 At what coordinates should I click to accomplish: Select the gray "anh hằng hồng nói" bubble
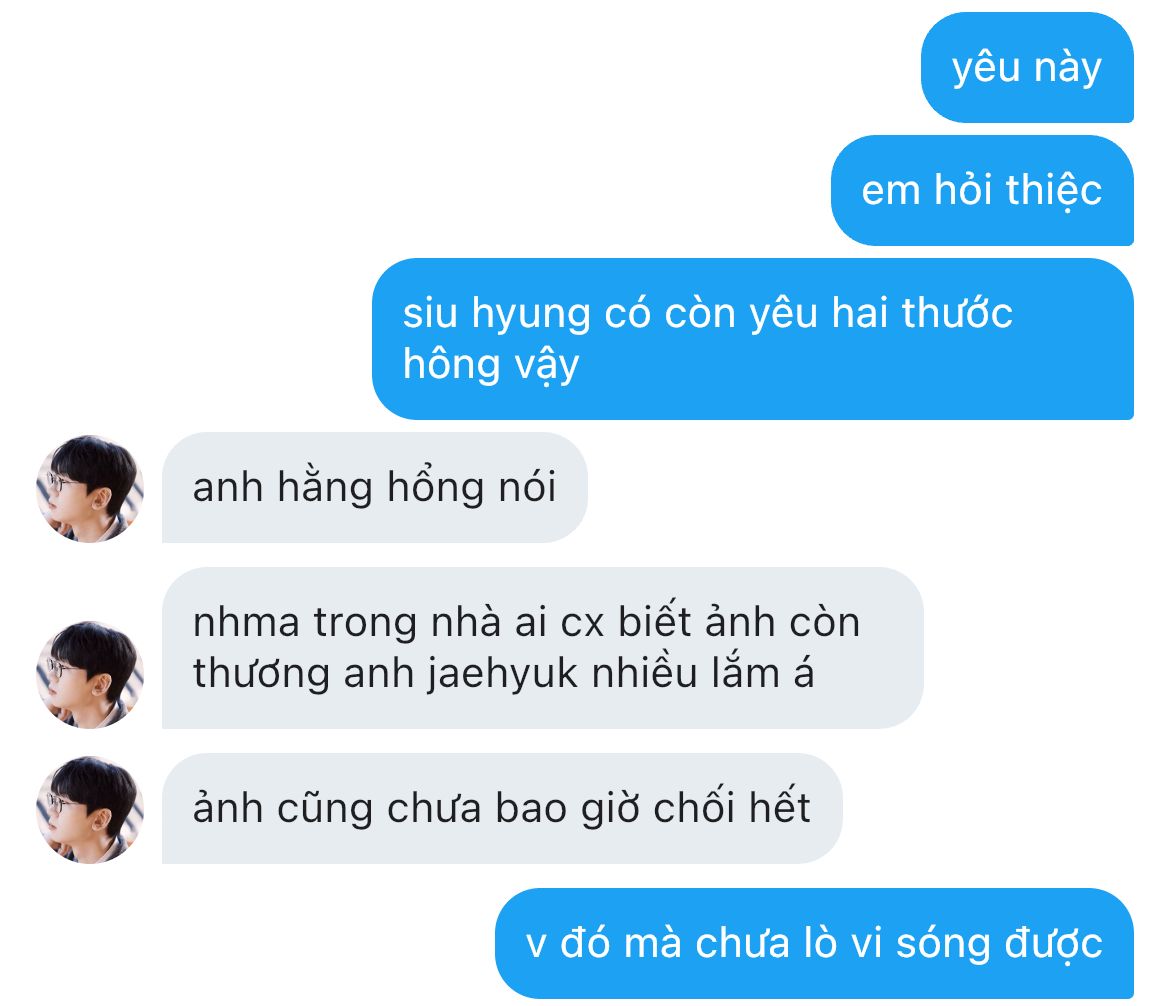375,487
